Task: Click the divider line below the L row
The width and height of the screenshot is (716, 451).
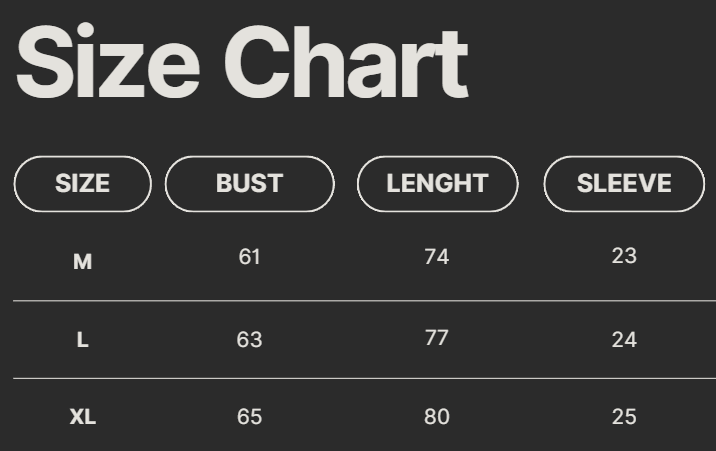Action: 360,378
